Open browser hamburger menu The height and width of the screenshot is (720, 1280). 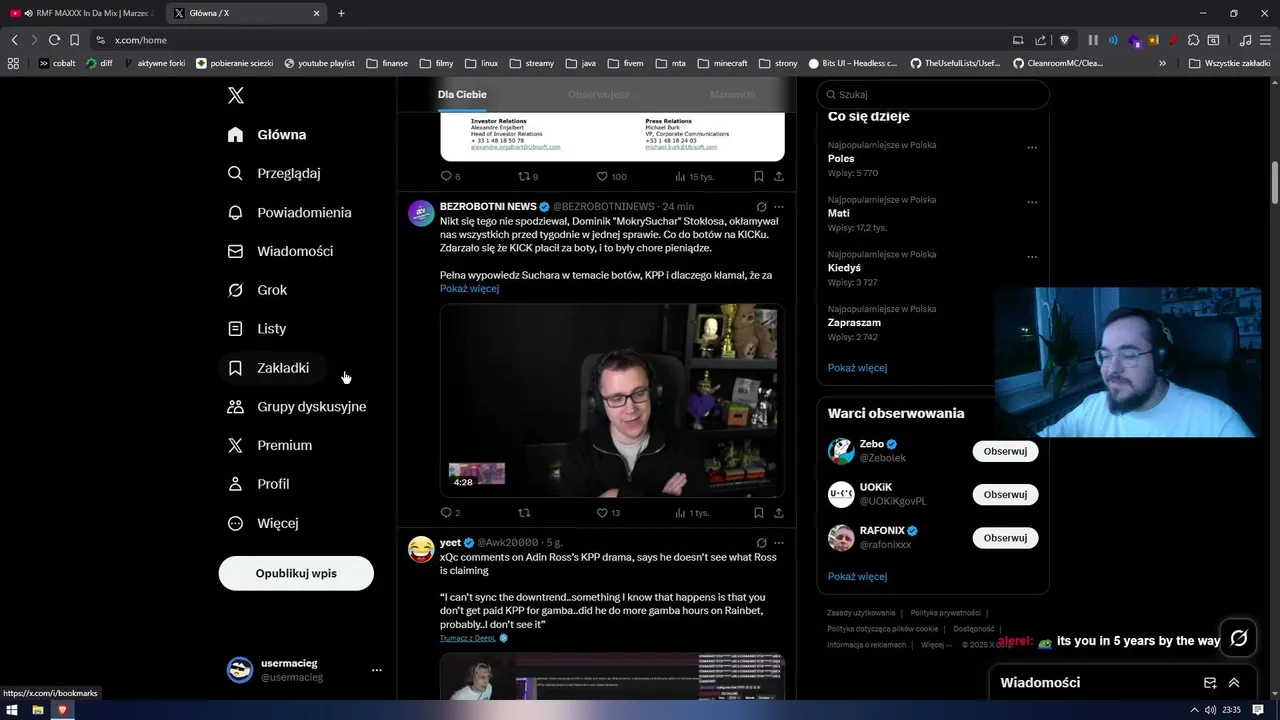coord(1265,40)
